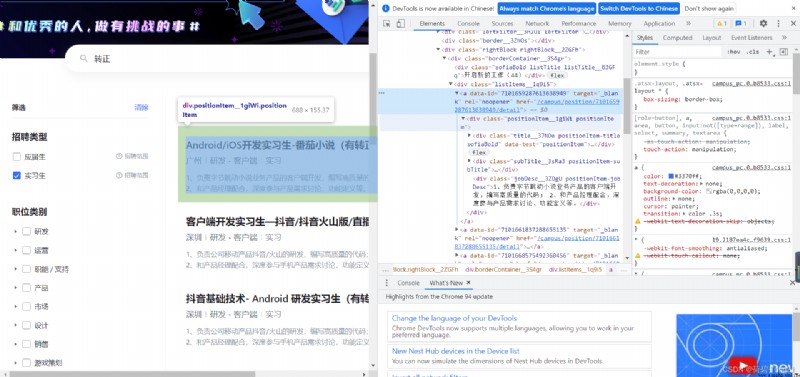
Task: Switch to the Console panel tab
Action: (x=468, y=23)
